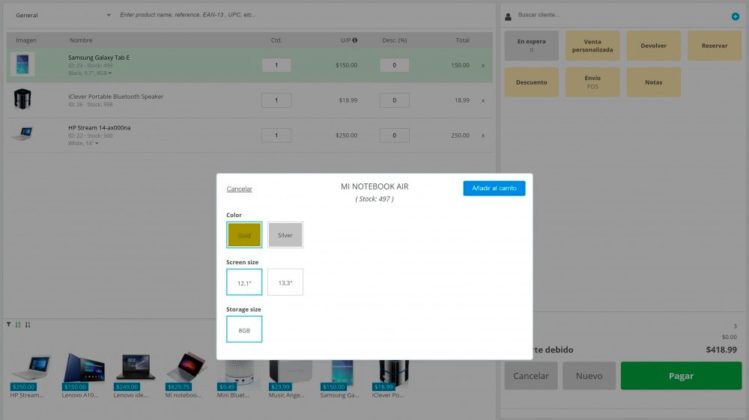Click the Cancelar link in dialog
This screenshot has height=420, width=749.
(239, 189)
